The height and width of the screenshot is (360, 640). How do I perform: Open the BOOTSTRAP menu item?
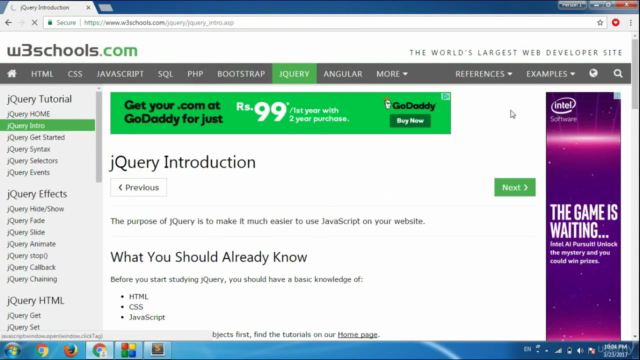[x=241, y=74]
